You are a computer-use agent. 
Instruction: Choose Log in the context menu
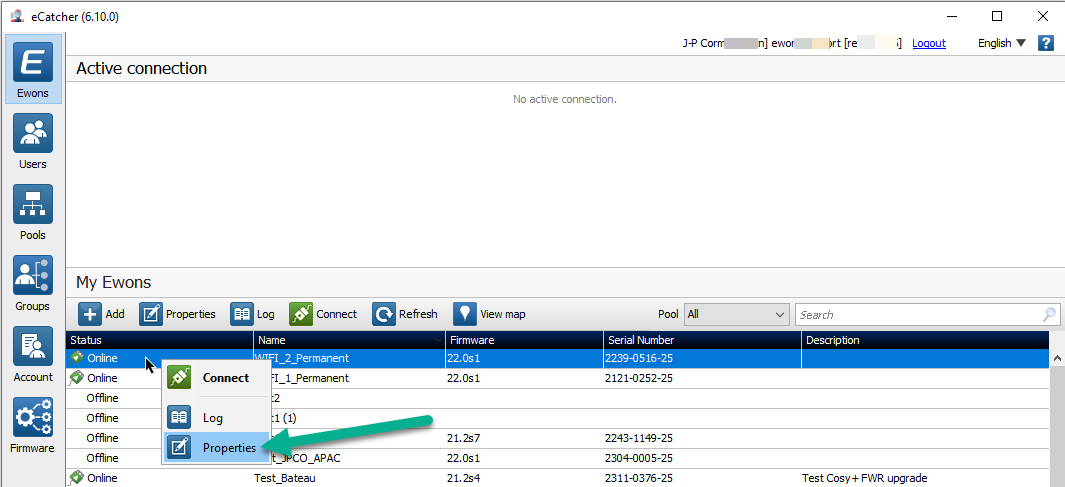click(216, 418)
